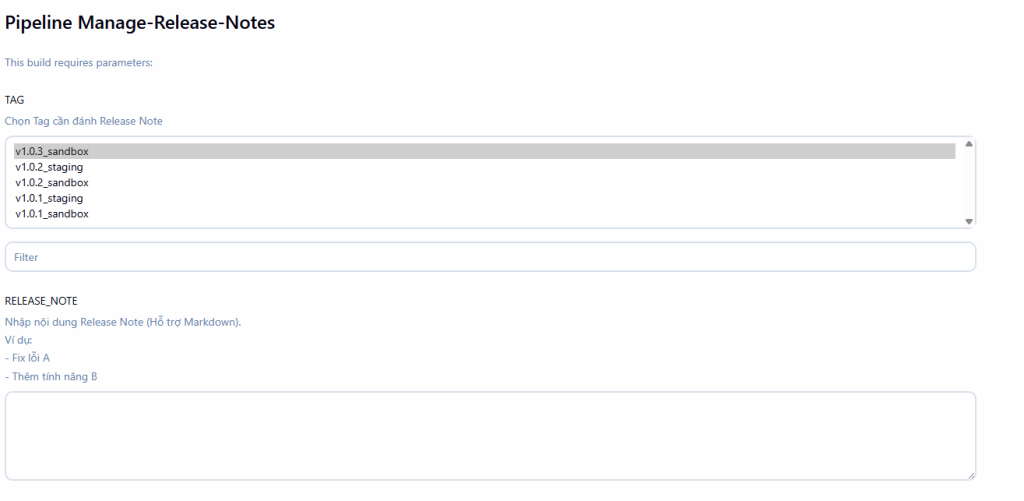1024x501 pixels.
Task: Click the Pipeline Manage-Release-Notes heading
Action: pyautogui.click(x=140, y=22)
